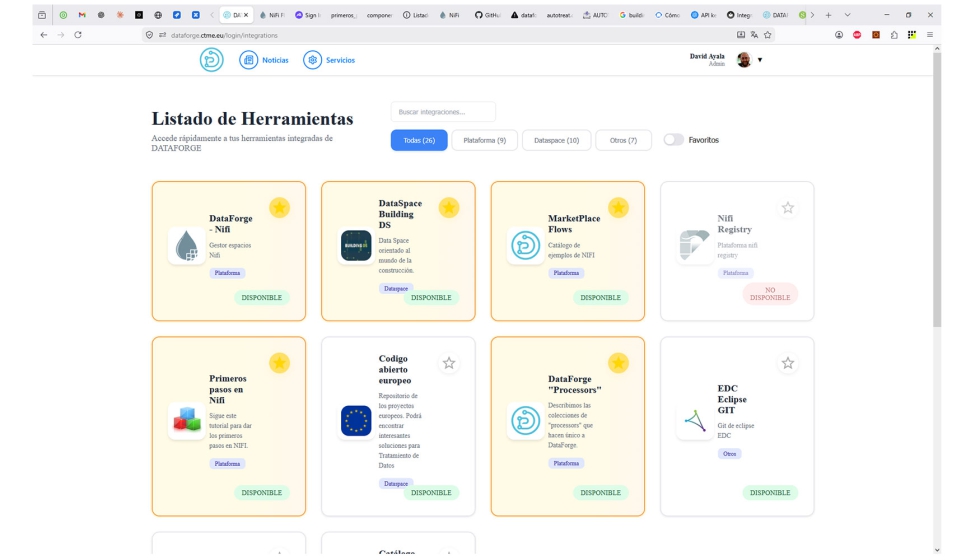This screenshot has height=560, width=980.
Task: Switch to the Sign In browser tab
Action: tap(308, 15)
